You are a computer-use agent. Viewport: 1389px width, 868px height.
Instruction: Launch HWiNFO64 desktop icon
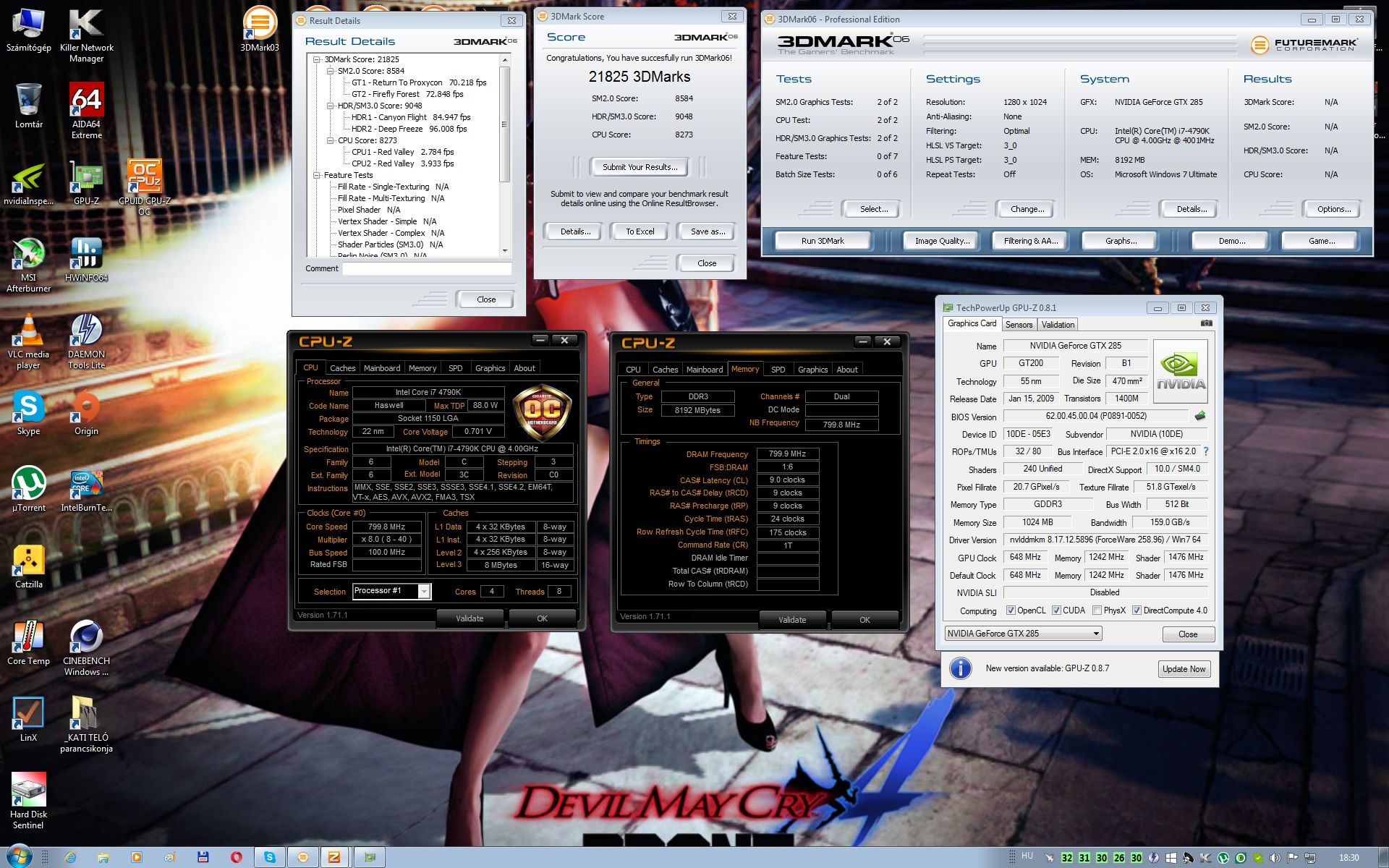click(86, 259)
